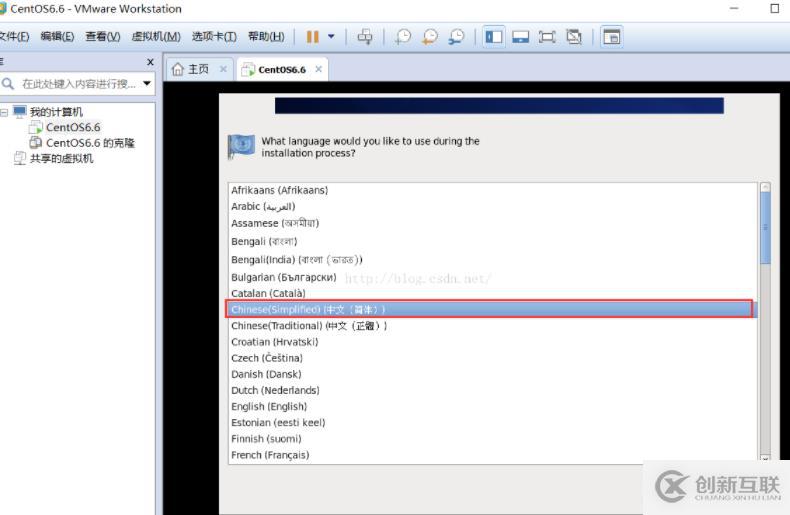Maximize the VMware Workstation window
Screen dimensions: 790x515
pyautogui.click(x=775, y=9)
